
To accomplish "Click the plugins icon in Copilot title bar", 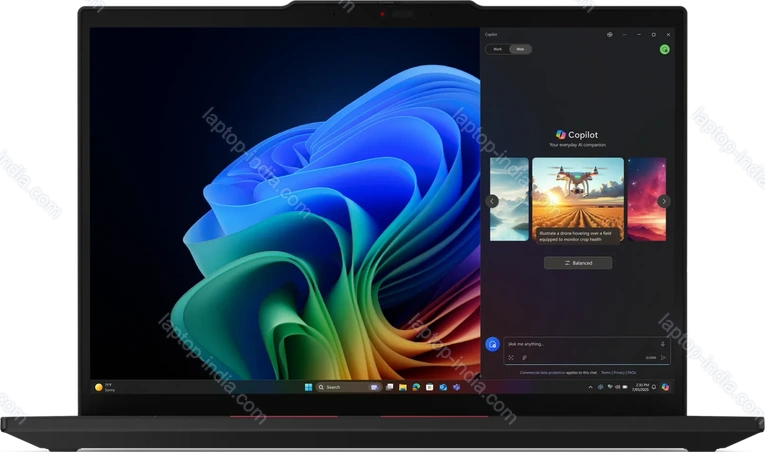I will point(609,34).
